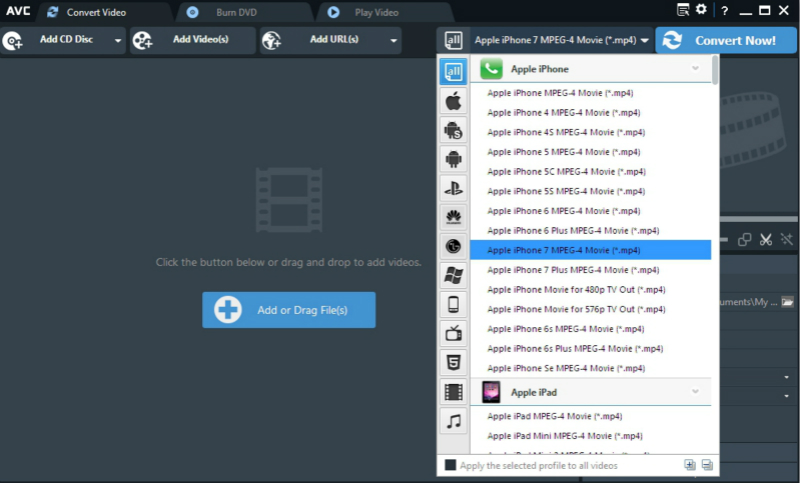Open the Add CD Disc dropdown arrow
Screen dimensions: 800x483
pyautogui.click(x=118, y=40)
